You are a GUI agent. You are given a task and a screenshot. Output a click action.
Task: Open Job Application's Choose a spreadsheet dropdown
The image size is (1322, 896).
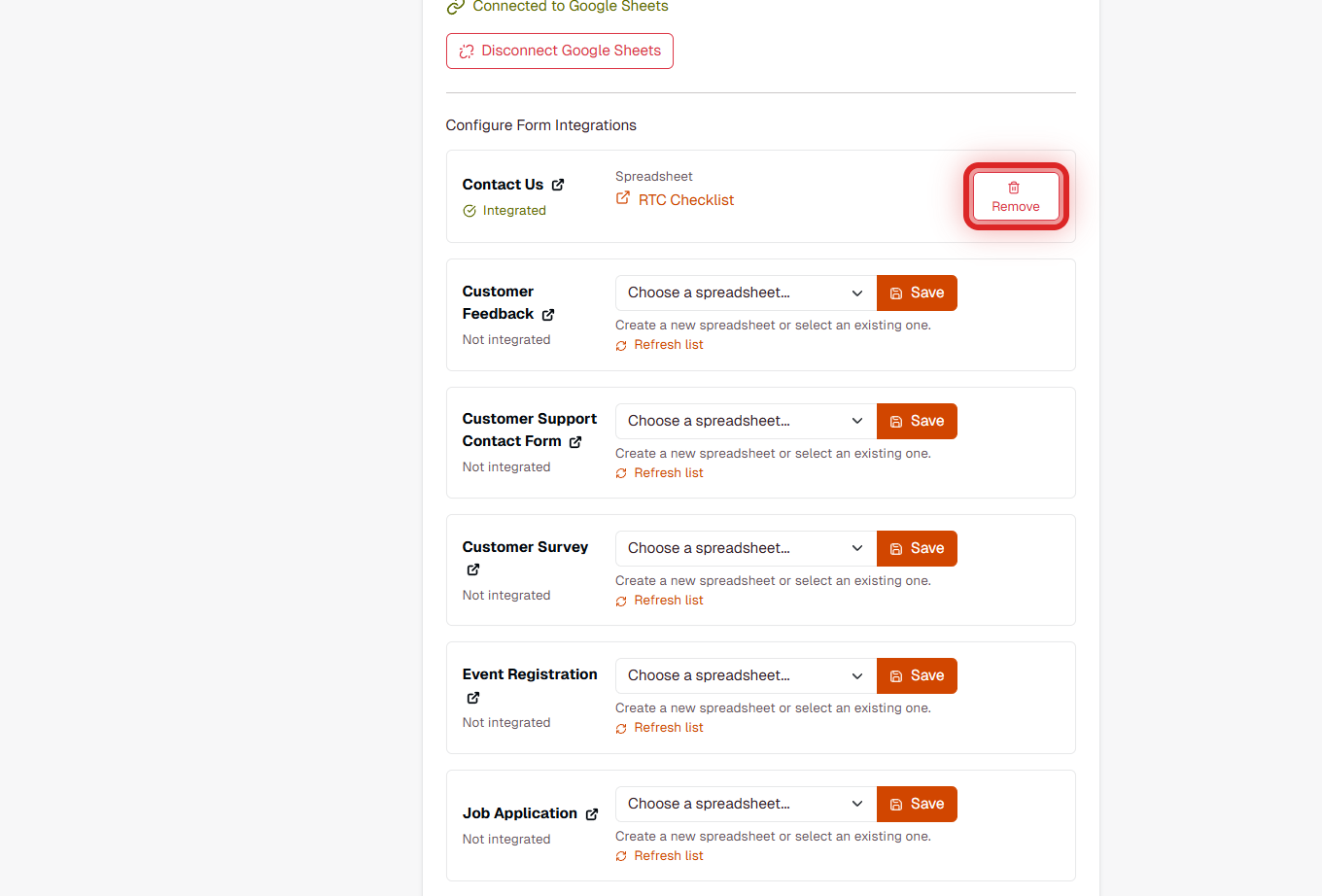[745, 804]
